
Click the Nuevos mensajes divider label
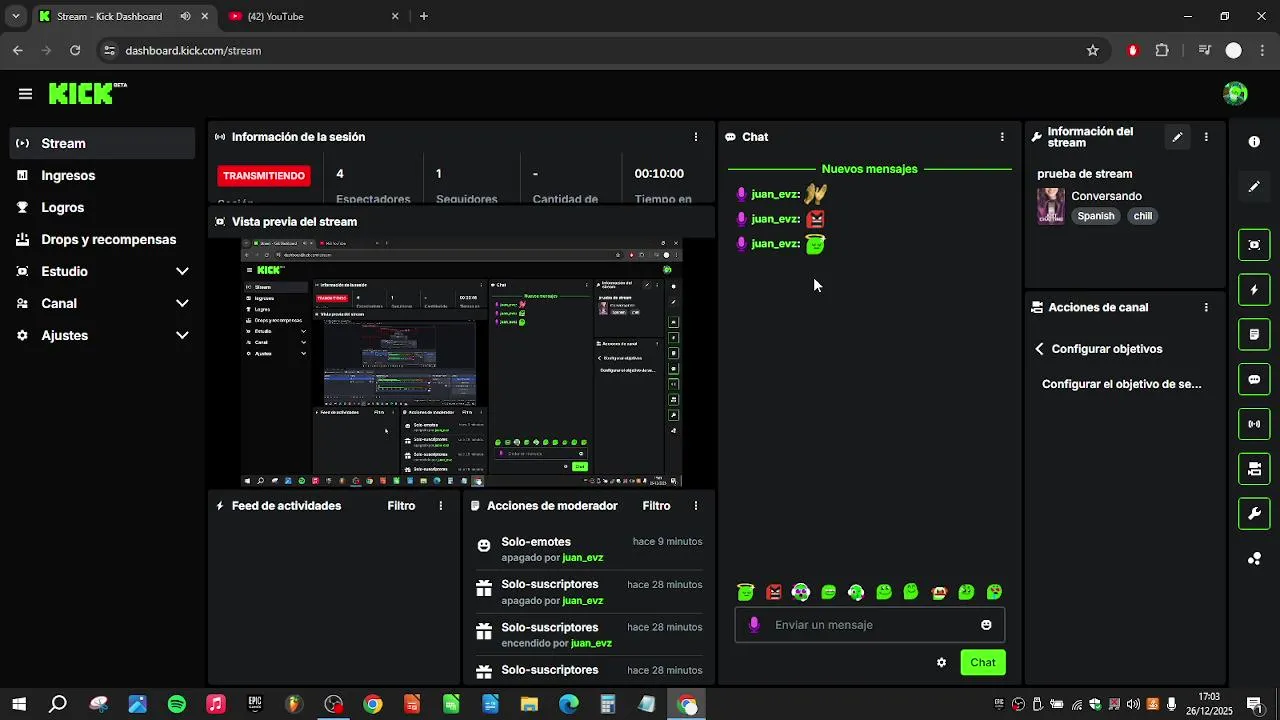coord(869,169)
